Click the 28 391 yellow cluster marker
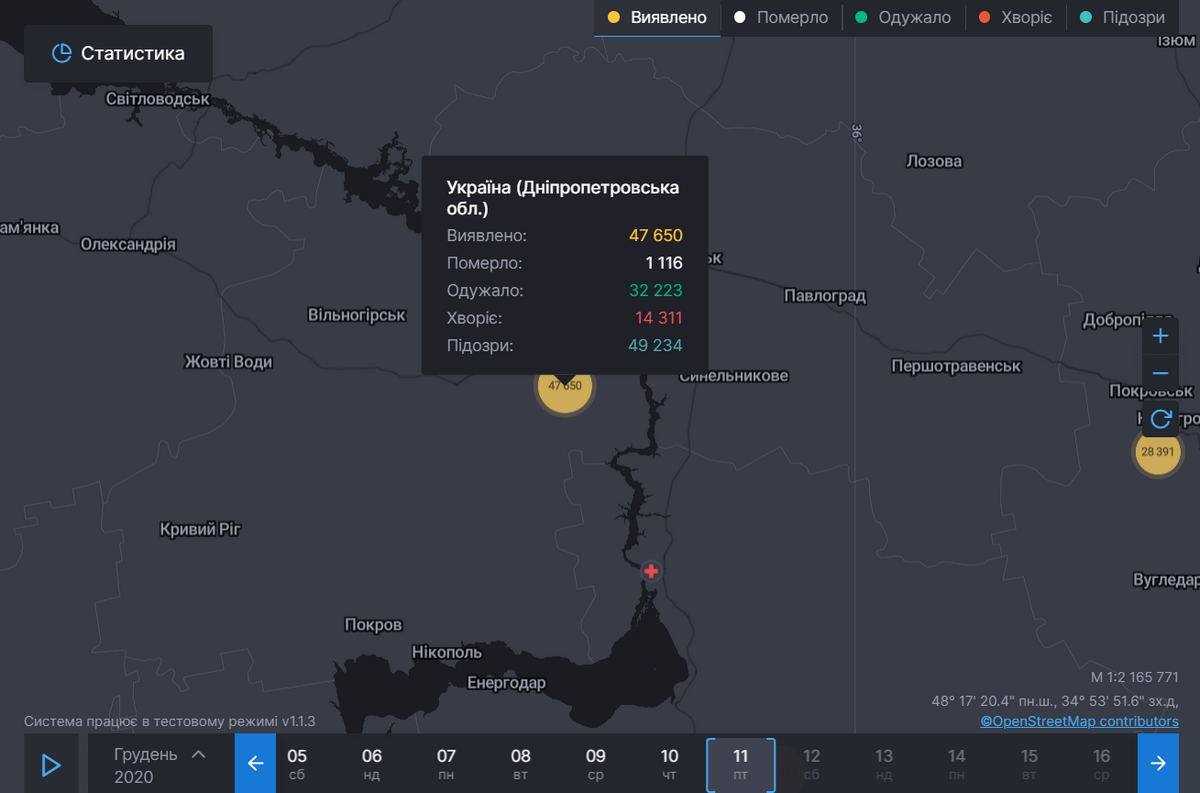This screenshot has width=1200, height=793. 1157,452
